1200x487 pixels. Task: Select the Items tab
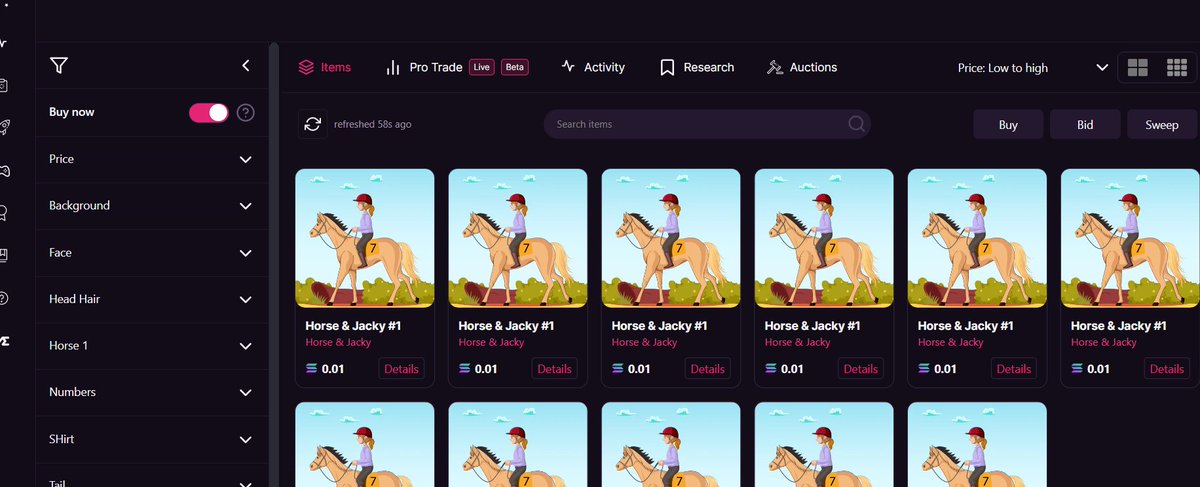(325, 67)
